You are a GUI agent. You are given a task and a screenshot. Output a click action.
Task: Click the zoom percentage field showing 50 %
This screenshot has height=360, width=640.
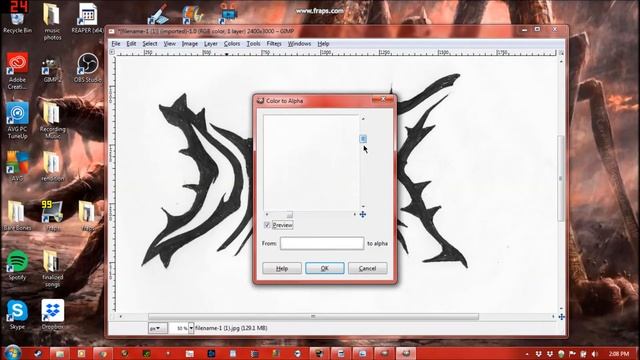(179, 328)
